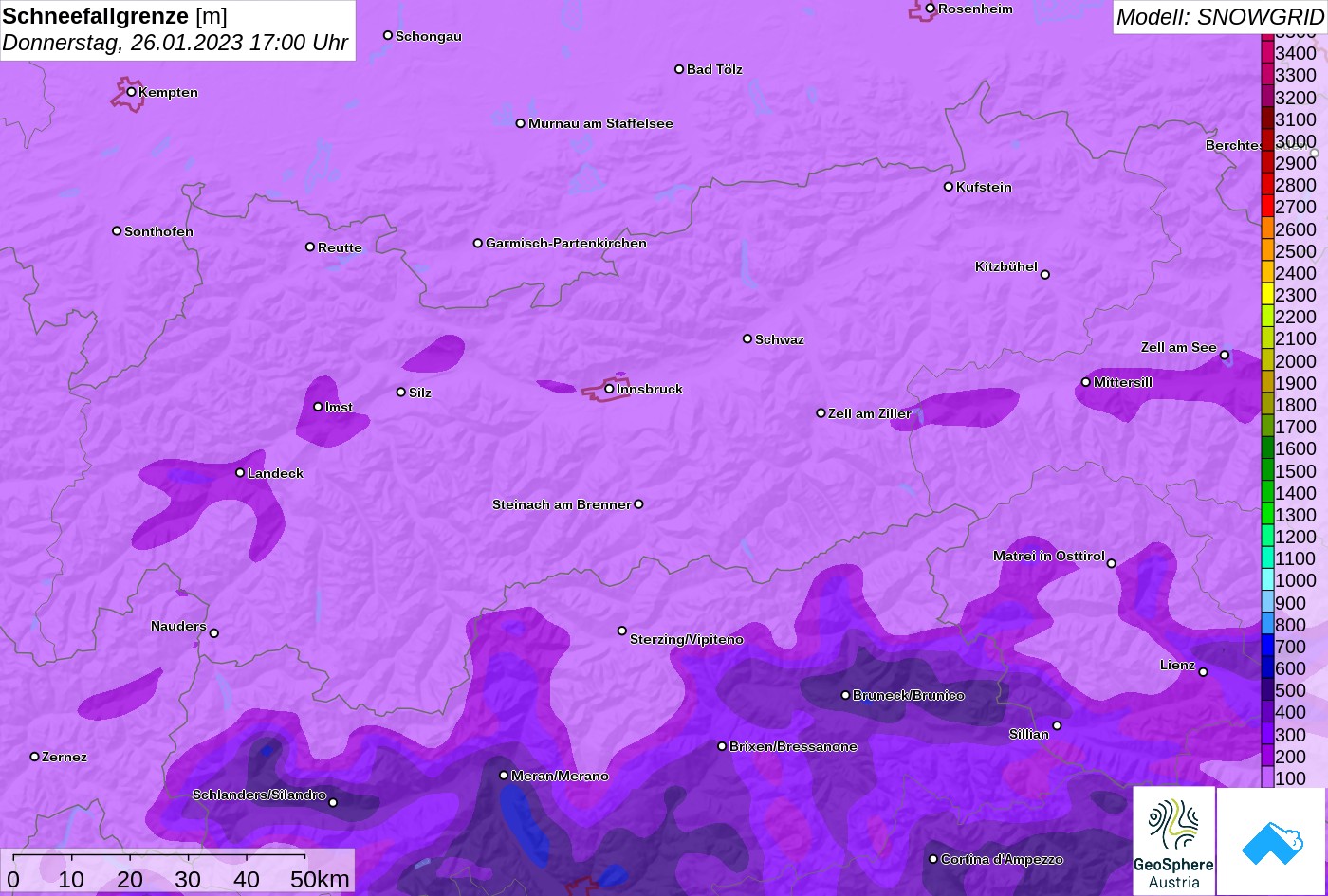Click the Zell am Ziller label
The image size is (1328, 896).
tap(870, 413)
